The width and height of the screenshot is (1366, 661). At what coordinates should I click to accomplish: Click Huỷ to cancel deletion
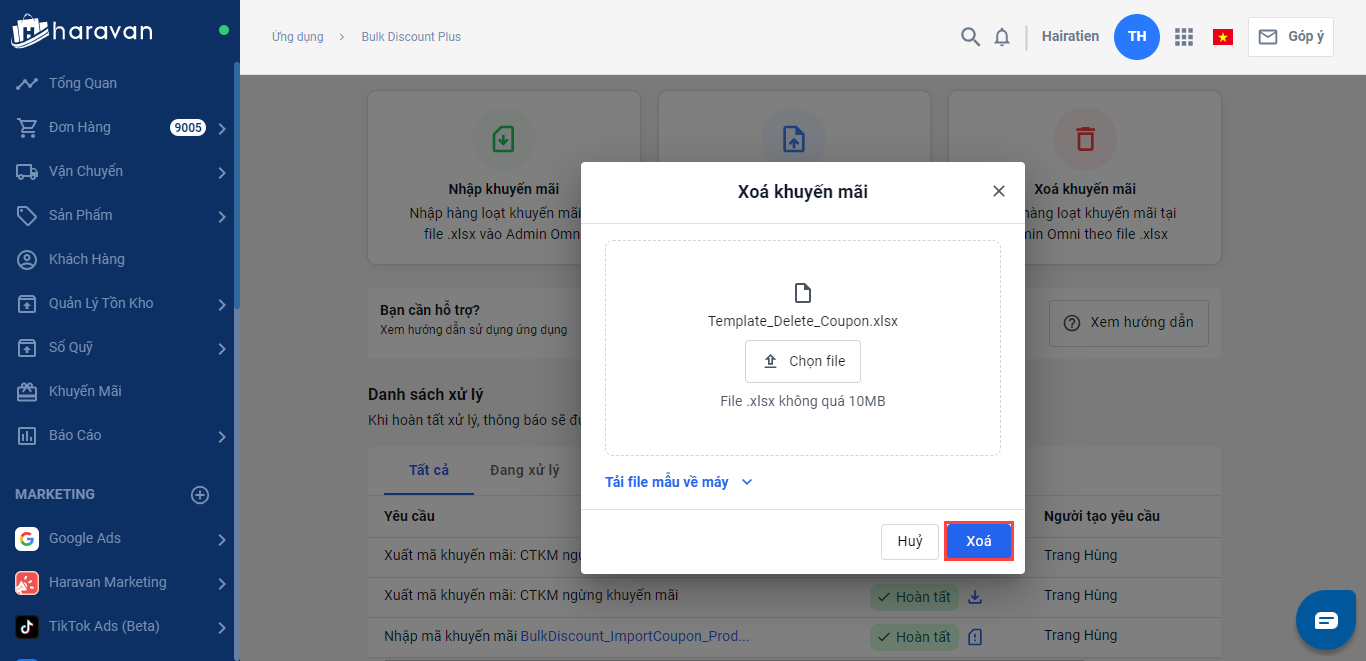pos(910,541)
